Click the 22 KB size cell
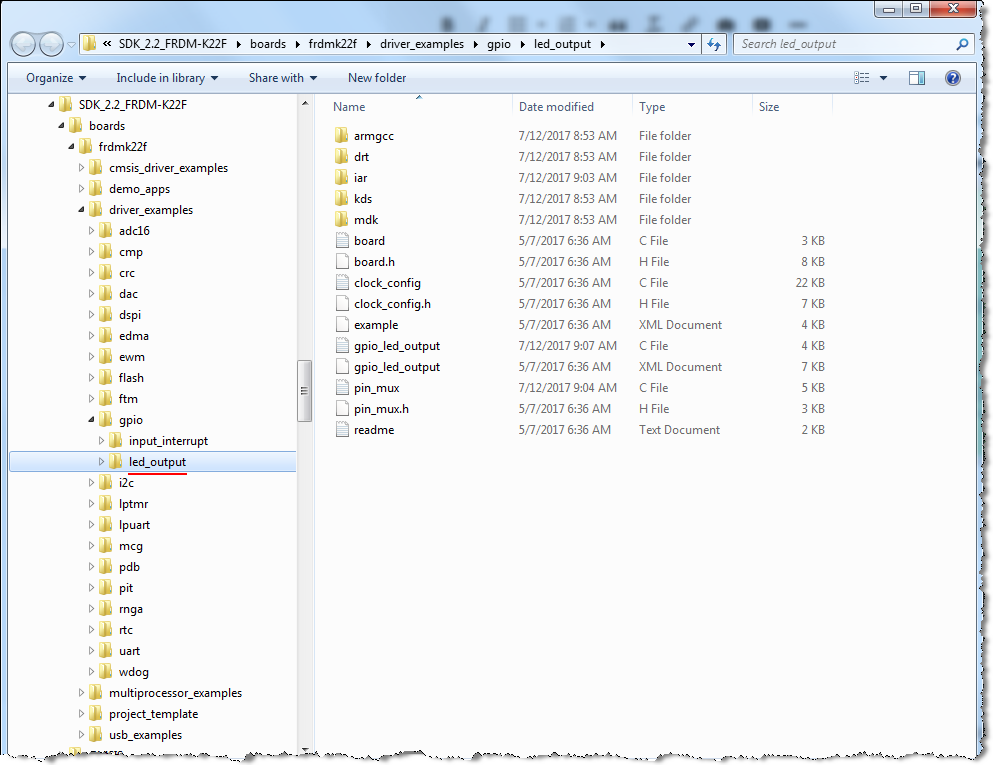The width and height of the screenshot is (993, 765). (x=810, y=282)
